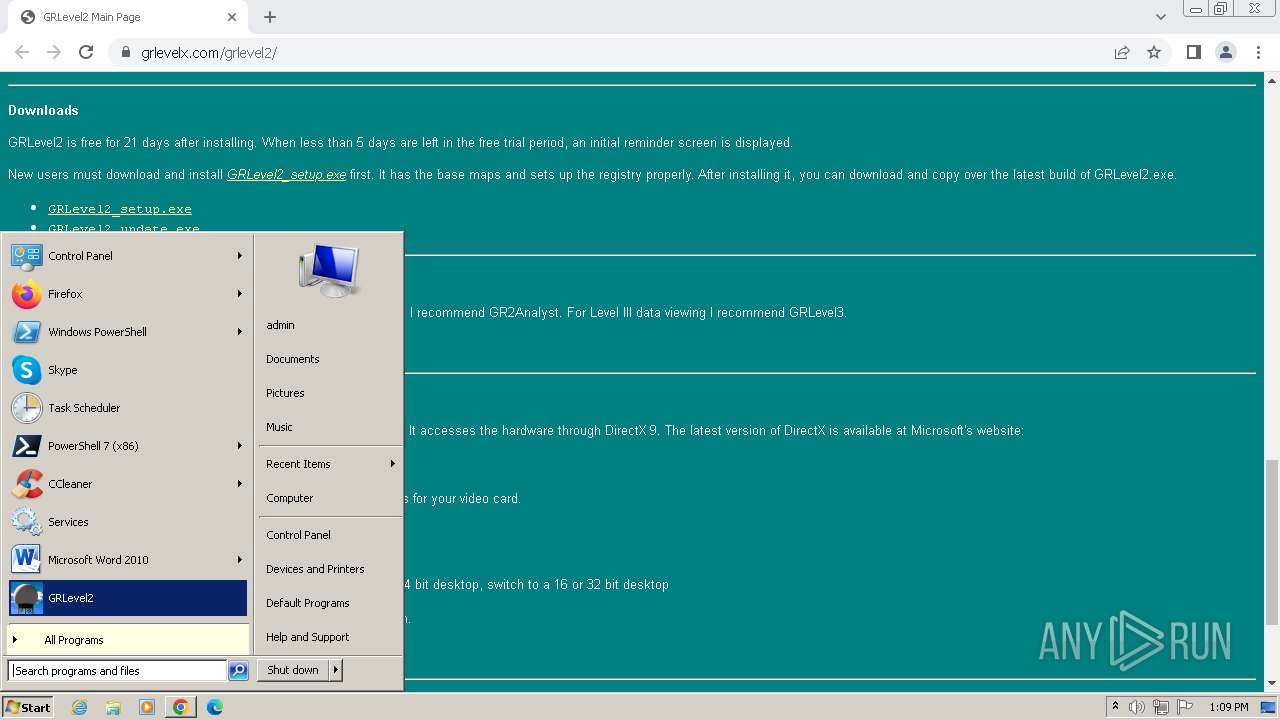Open the Windows PowerShell icon
The width and height of the screenshot is (1280, 720).
point(26,332)
